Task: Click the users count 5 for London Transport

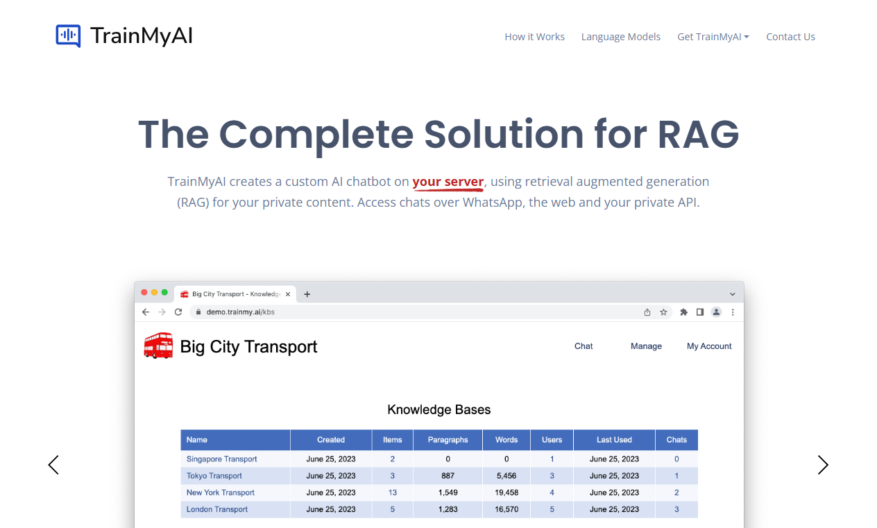Action: pos(552,510)
